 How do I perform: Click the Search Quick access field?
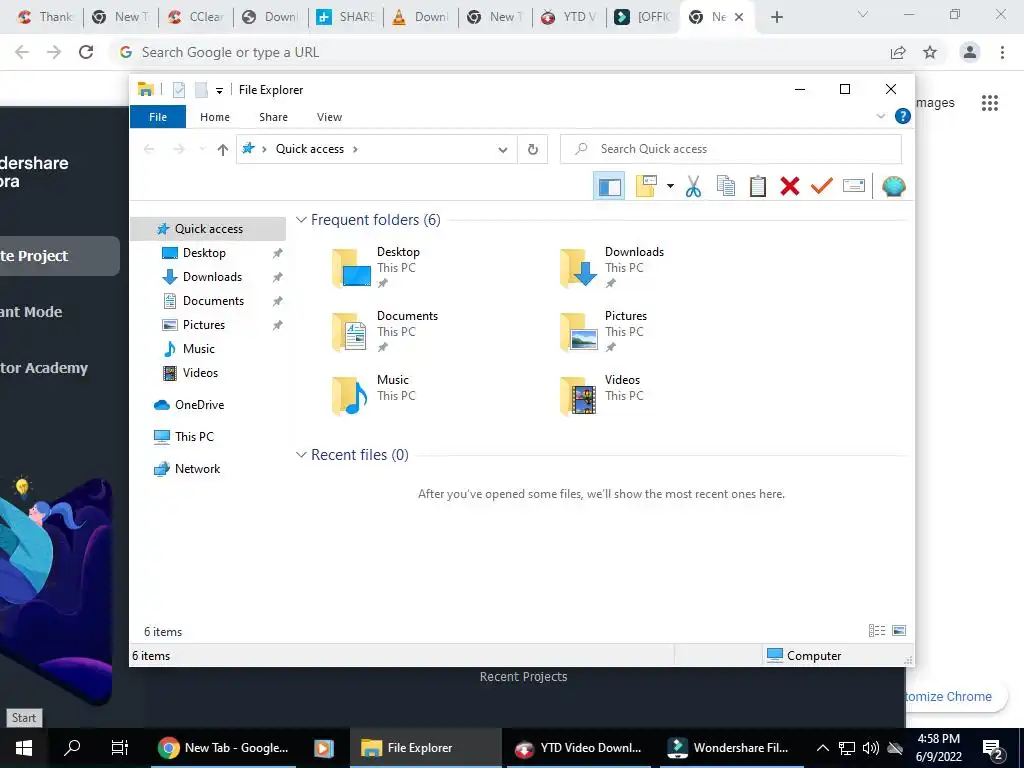pyautogui.click(x=731, y=149)
